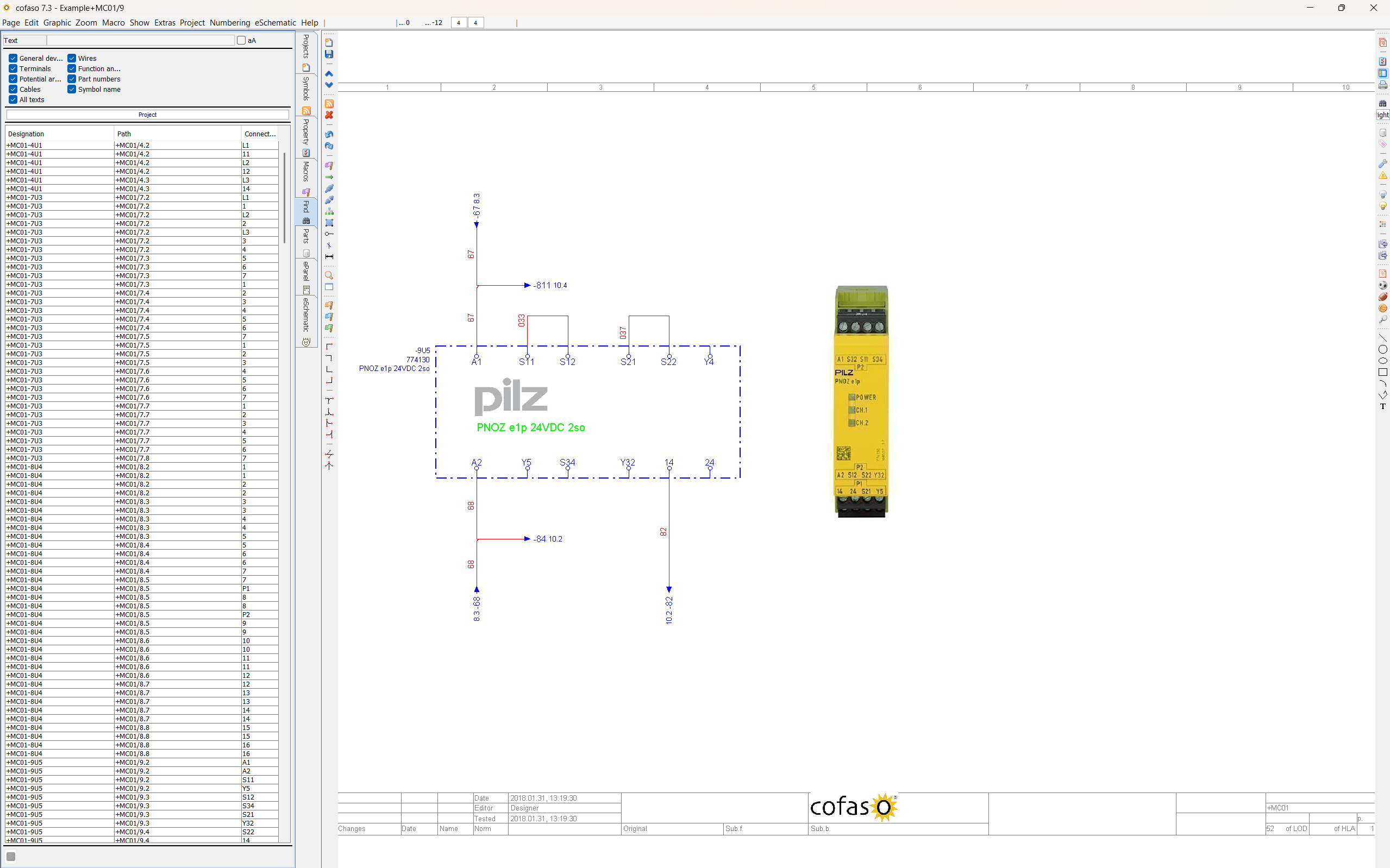Screen dimensions: 1390x868
Task: Toggle the General devices checkbox
Action: pos(12,58)
